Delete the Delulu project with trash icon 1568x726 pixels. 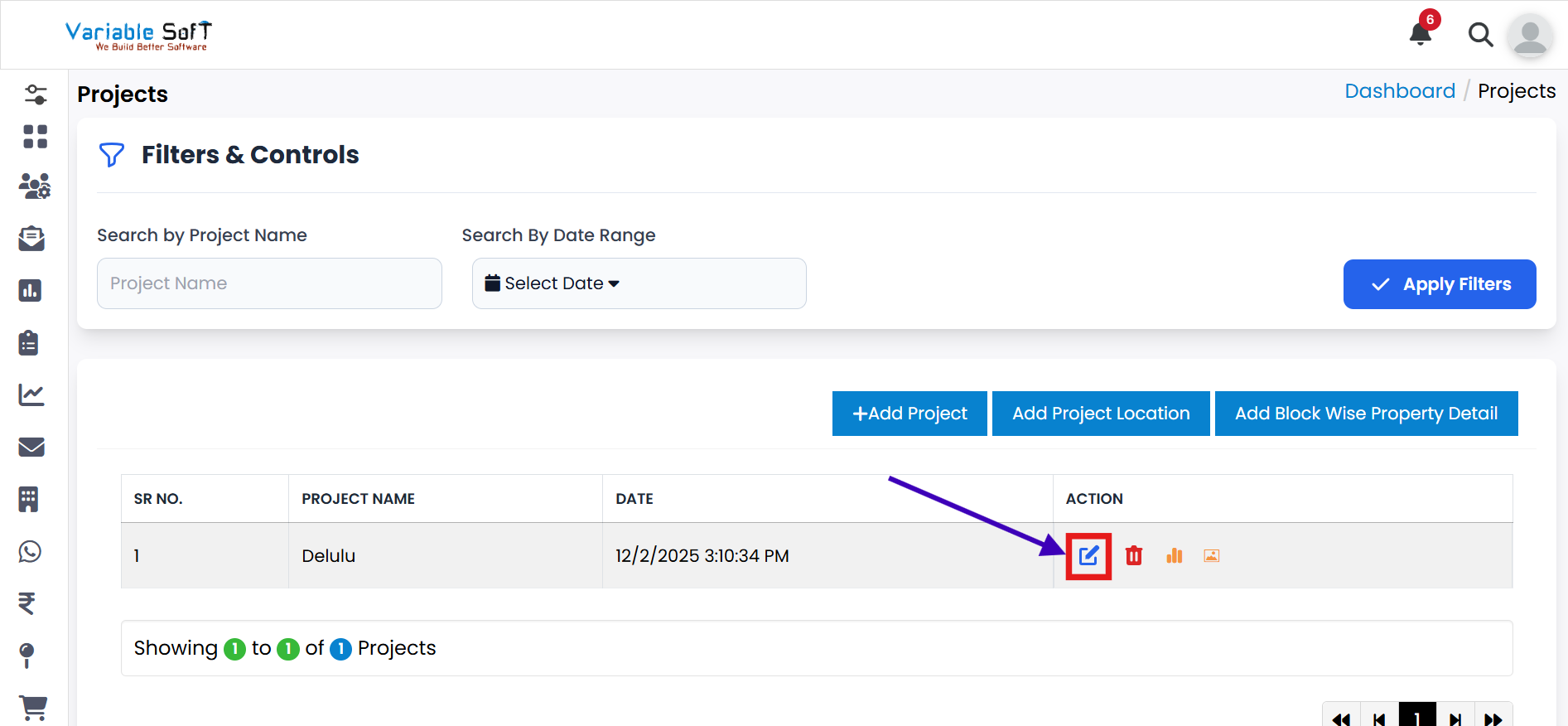coord(1134,556)
